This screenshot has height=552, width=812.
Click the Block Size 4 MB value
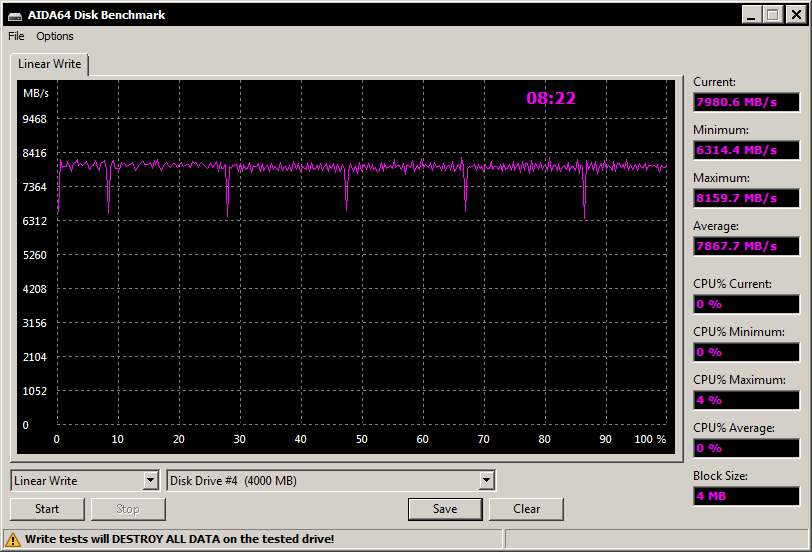(x=746, y=496)
